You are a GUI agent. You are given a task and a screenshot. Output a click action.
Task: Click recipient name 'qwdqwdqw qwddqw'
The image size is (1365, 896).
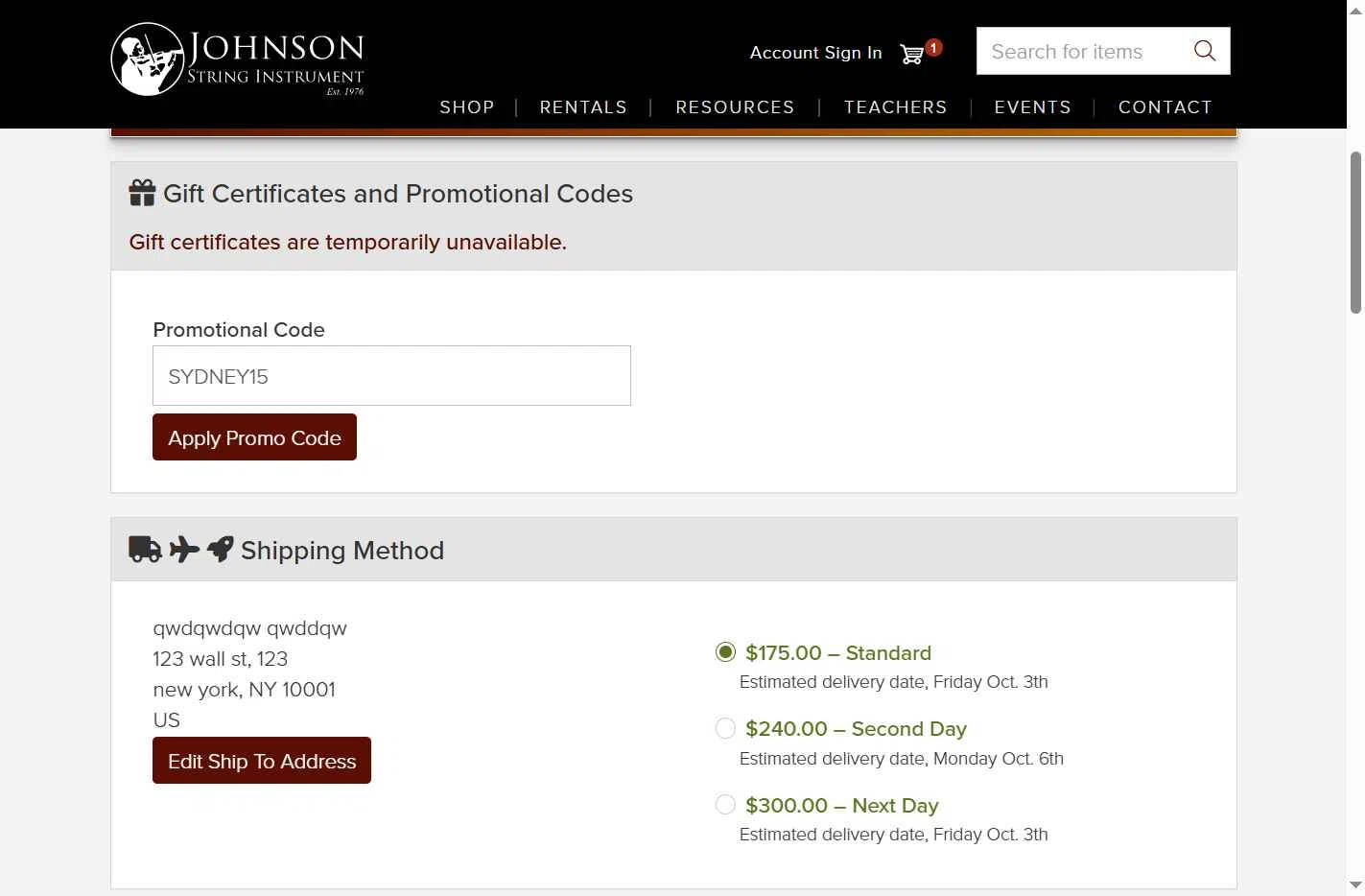[250, 628]
